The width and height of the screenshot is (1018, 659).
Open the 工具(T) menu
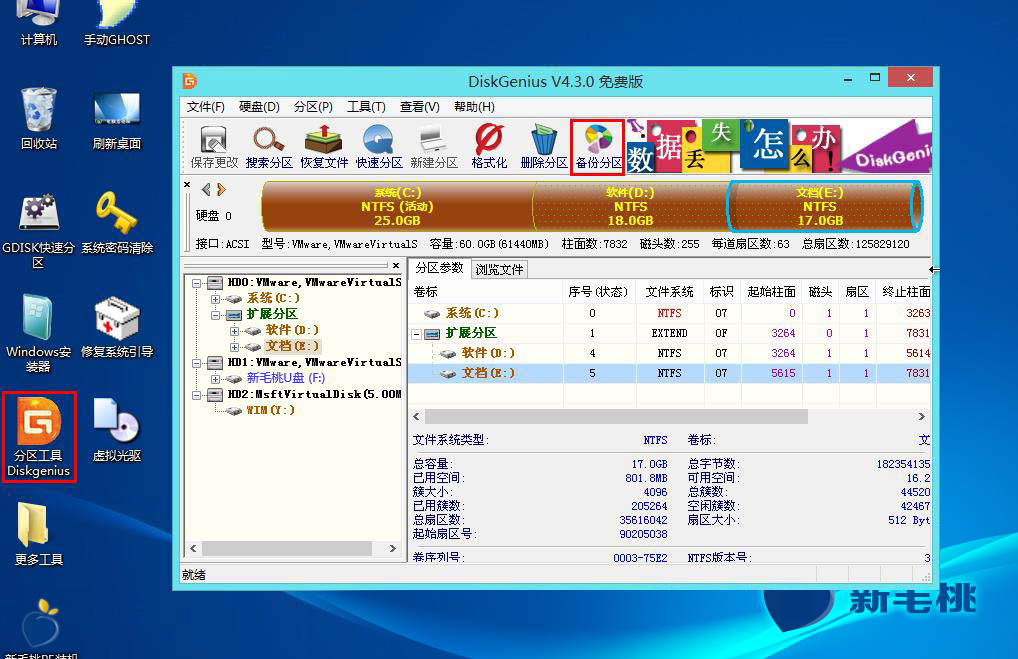(x=366, y=106)
